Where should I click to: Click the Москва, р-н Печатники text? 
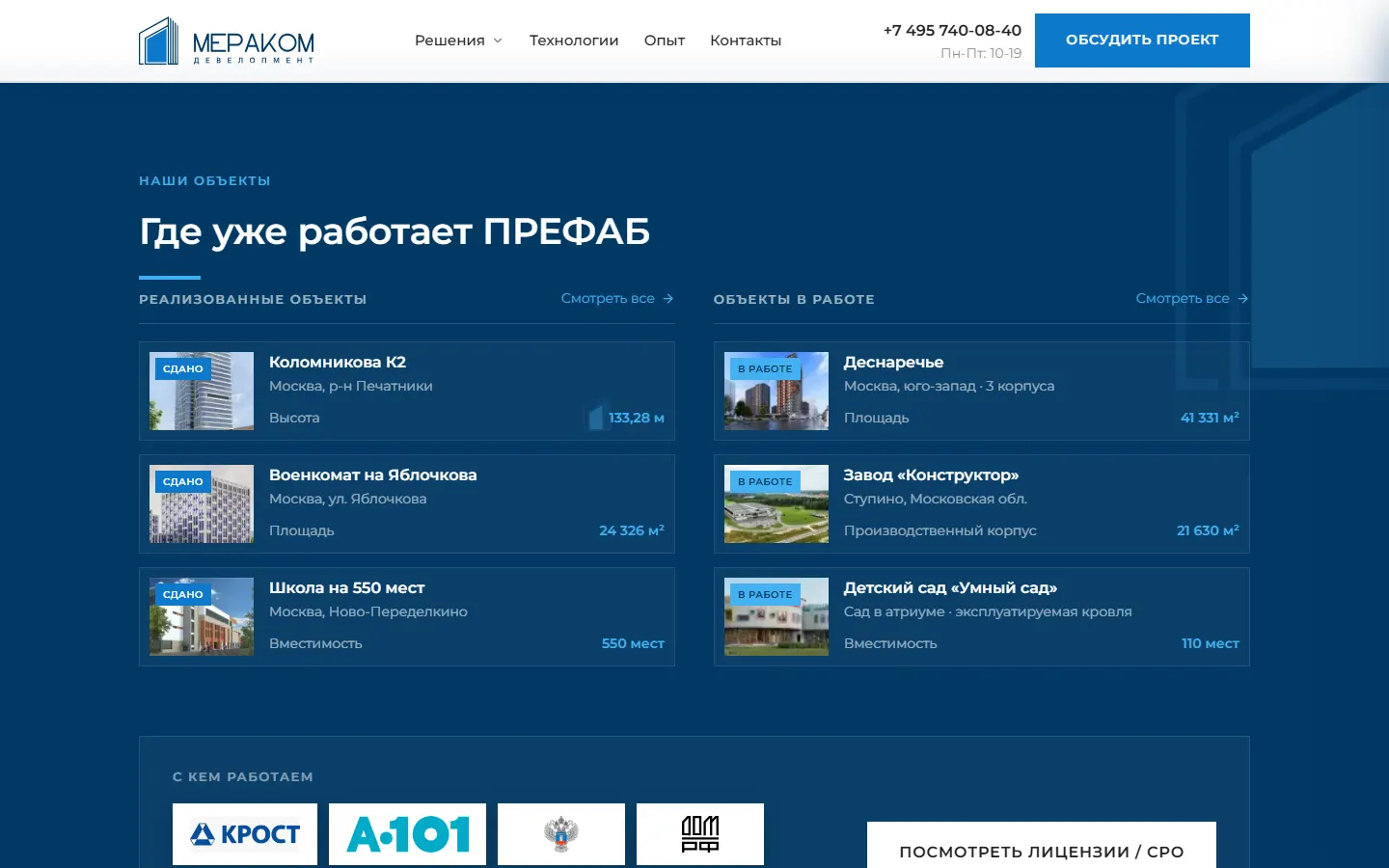(x=351, y=386)
